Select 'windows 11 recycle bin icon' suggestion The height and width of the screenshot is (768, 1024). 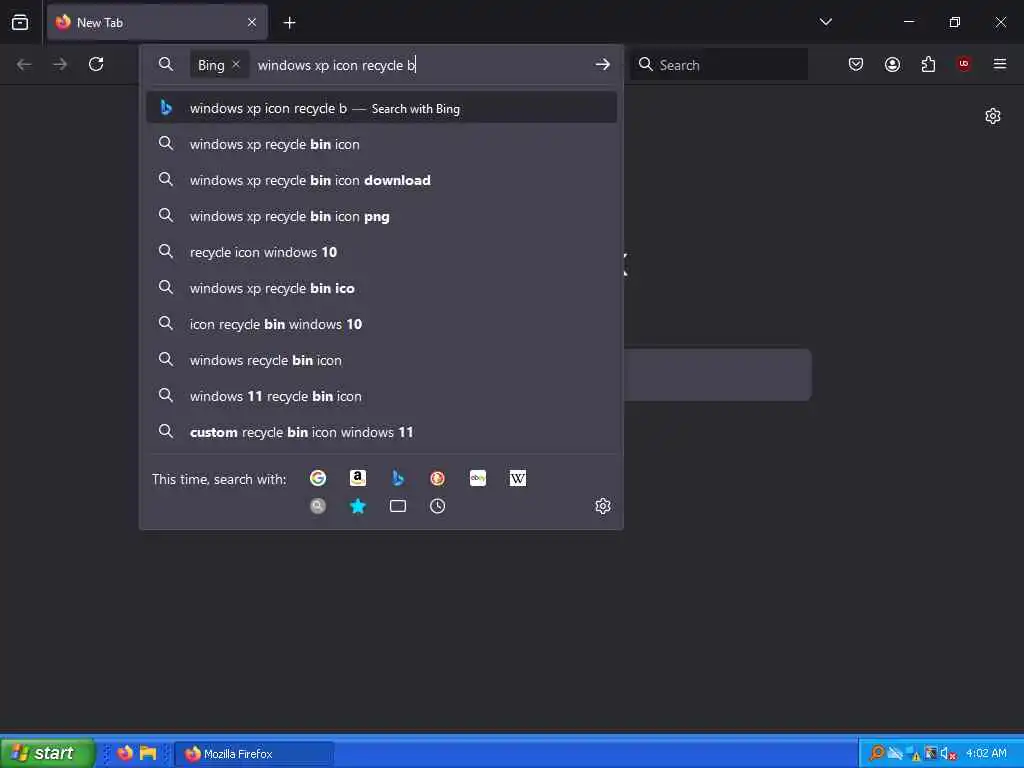click(381, 396)
